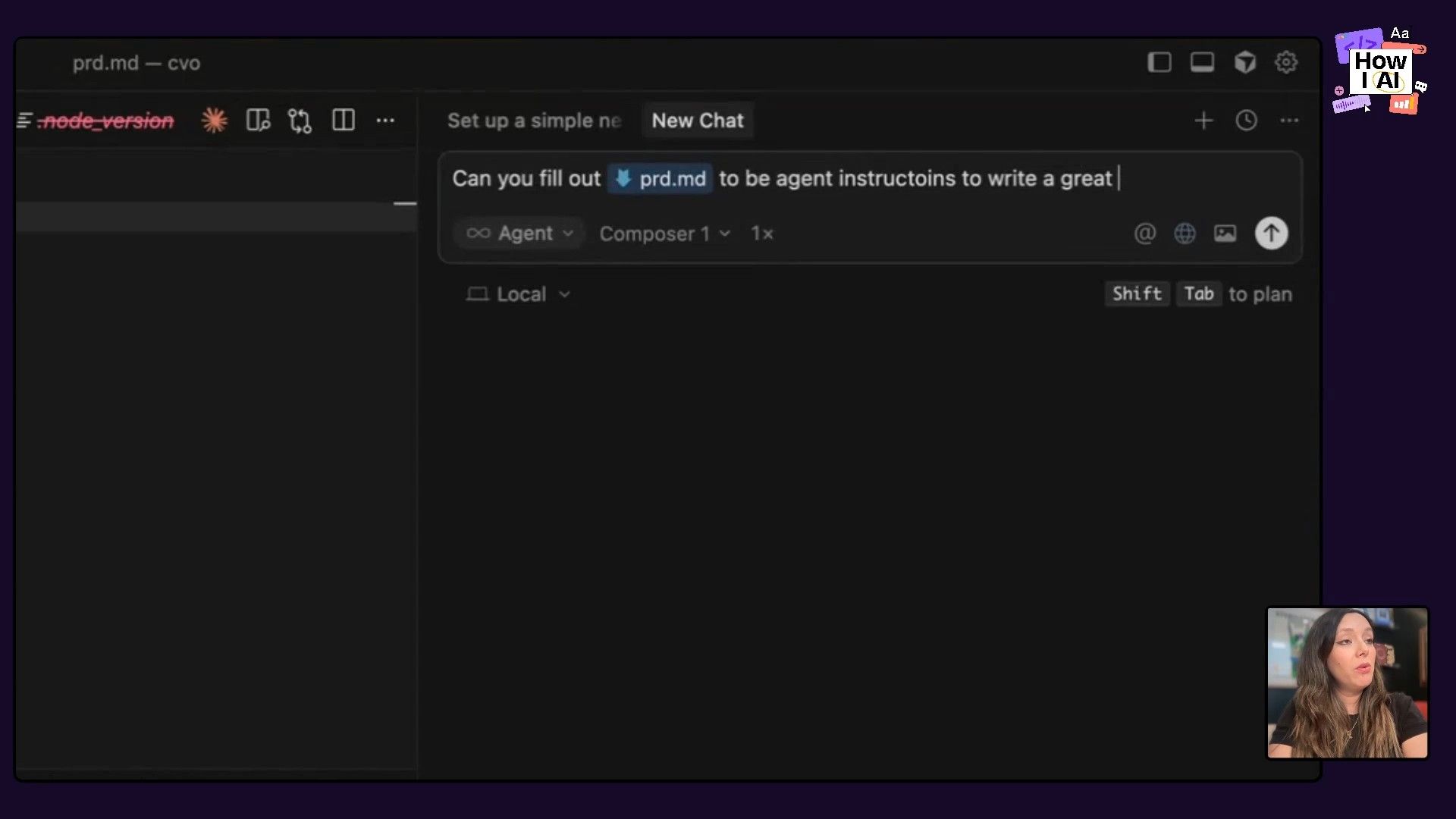
Task: Click the 1x multiplier control
Action: [x=762, y=234]
